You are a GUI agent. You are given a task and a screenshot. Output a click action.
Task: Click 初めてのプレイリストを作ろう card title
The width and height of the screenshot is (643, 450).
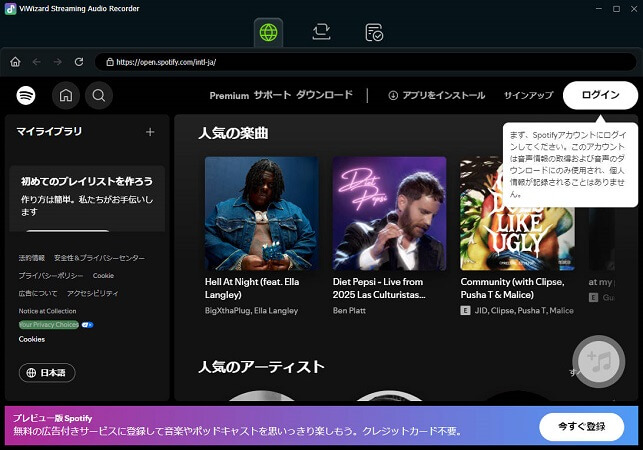tap(87, 181)
